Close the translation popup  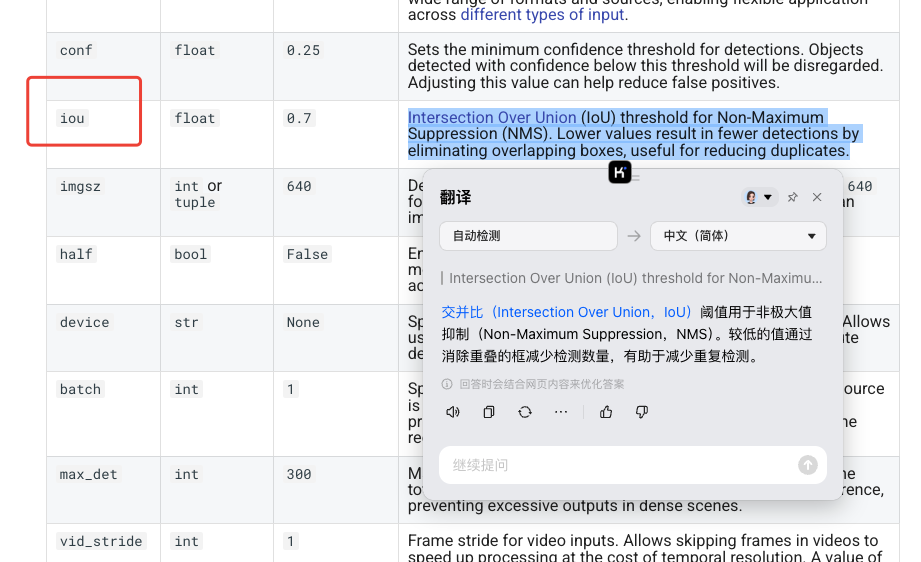[x=817, y=198]
